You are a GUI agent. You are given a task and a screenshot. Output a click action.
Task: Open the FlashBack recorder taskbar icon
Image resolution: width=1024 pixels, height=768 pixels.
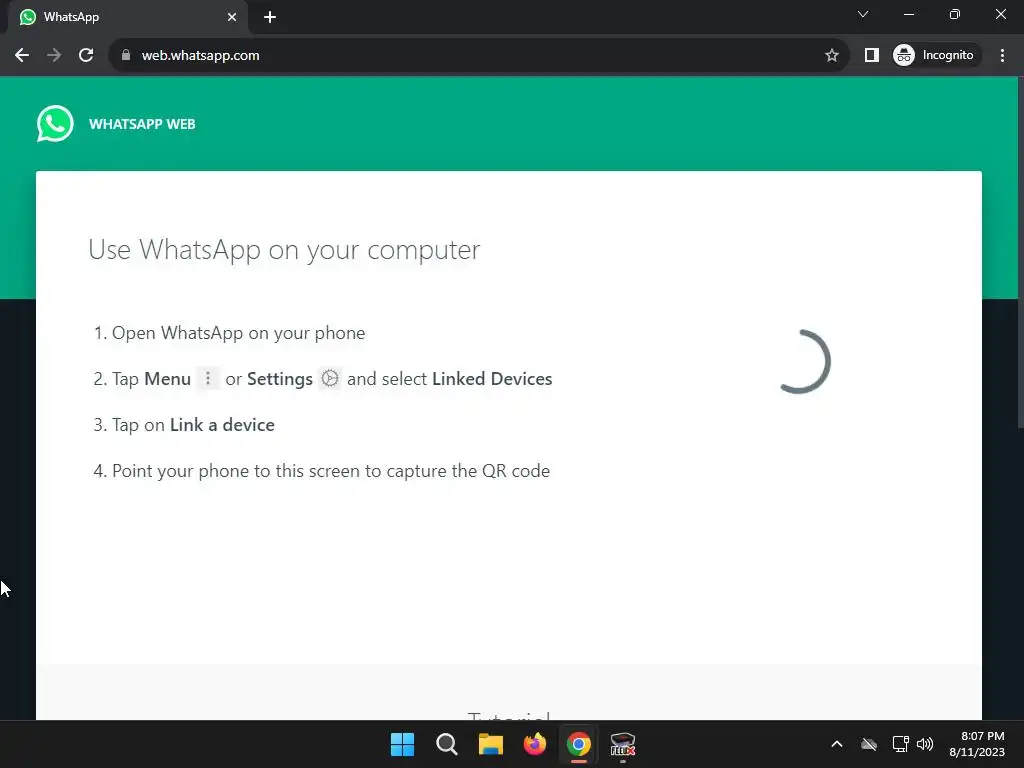(x=622, y=744)
